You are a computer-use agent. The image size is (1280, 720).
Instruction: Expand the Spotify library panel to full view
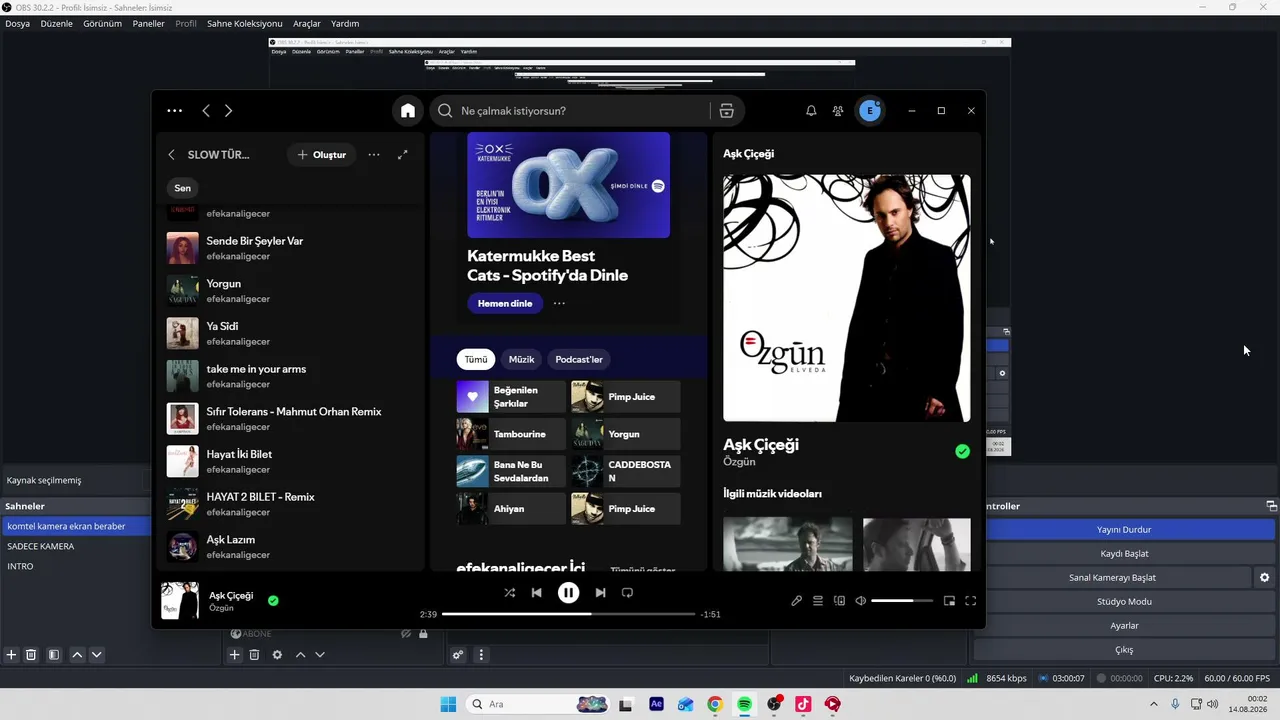[x=402, y=155]
